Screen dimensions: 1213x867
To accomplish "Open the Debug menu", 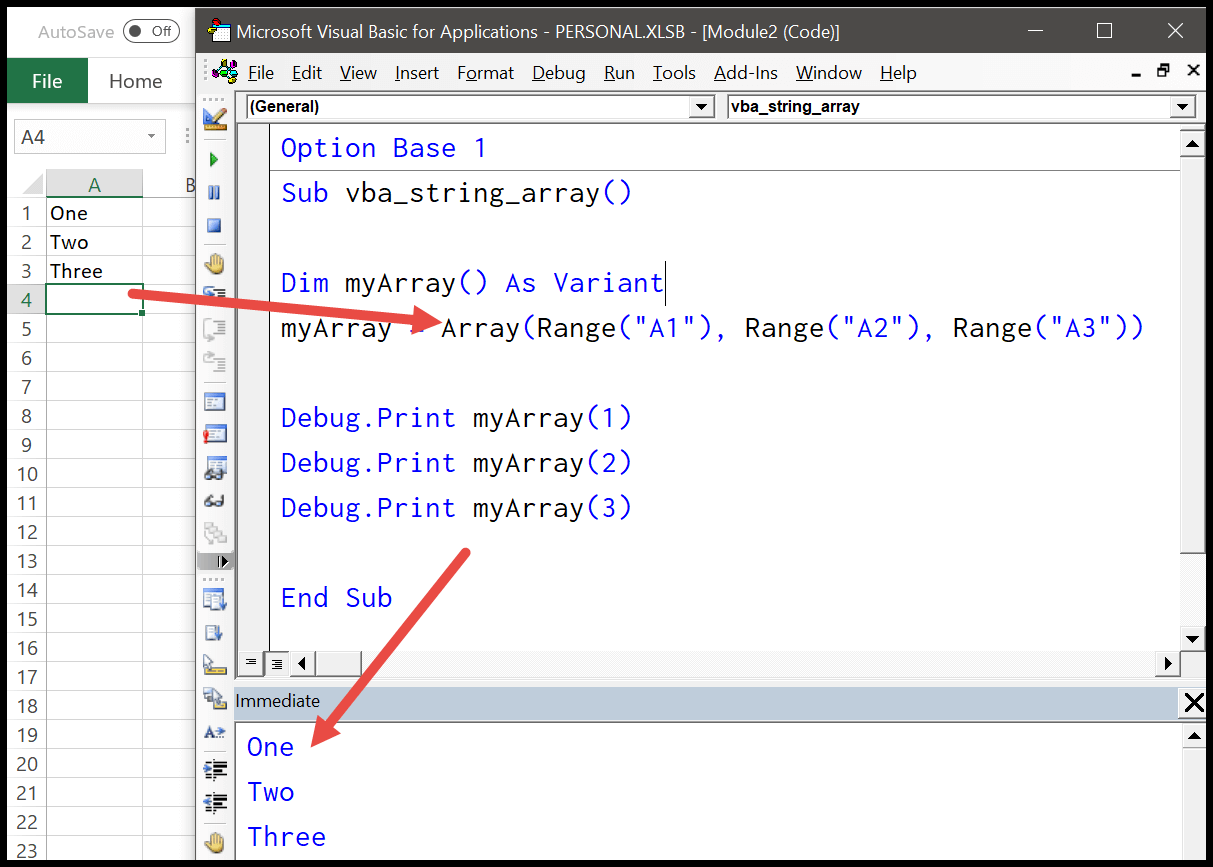I will click(x=558, y=73).
